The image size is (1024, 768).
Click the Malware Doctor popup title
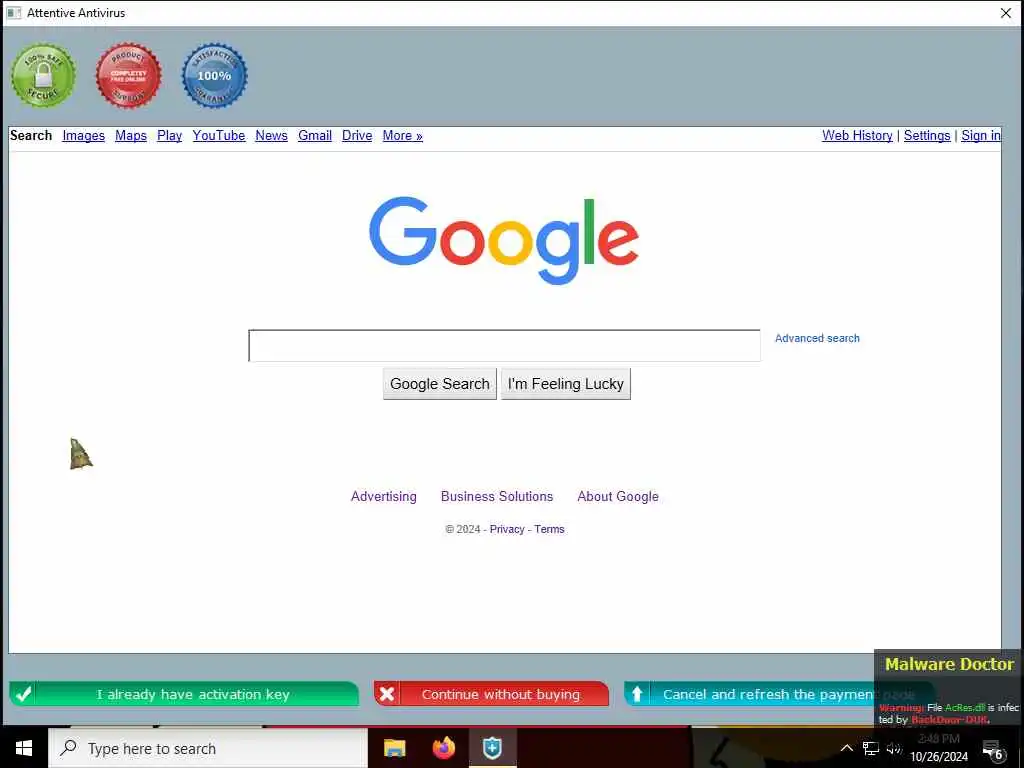949,664
